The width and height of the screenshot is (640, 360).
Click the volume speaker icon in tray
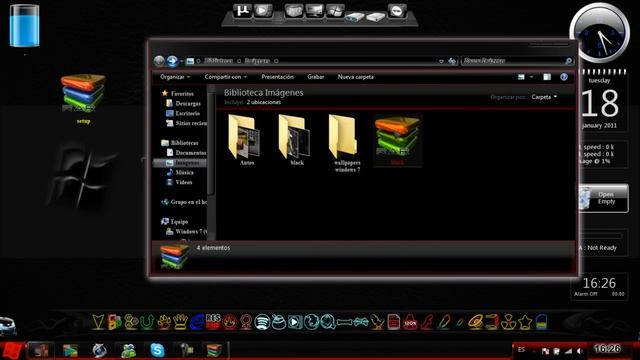pyautogui.click(x=580, y=351)
